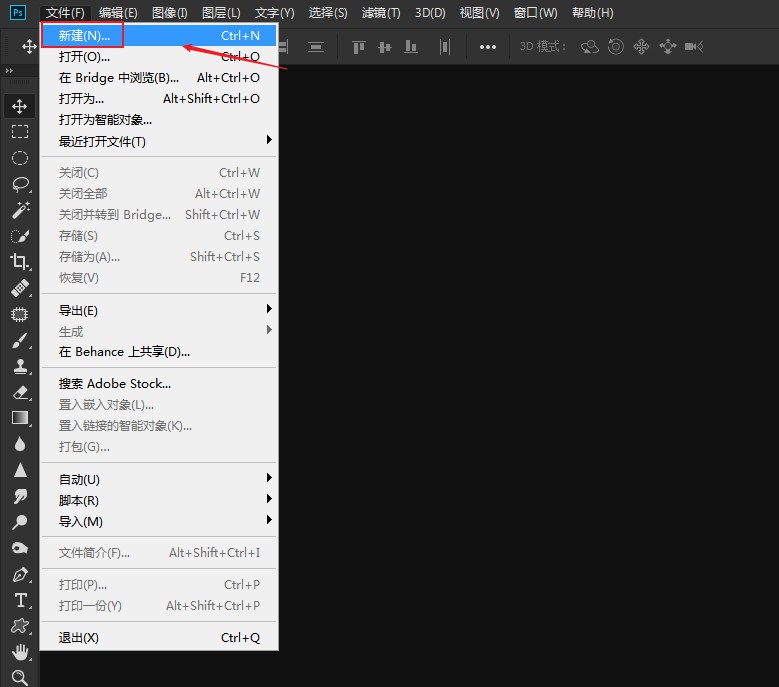Screen dimensions: 779x687
Task: Select the Dodge tool
Action: 19,522
